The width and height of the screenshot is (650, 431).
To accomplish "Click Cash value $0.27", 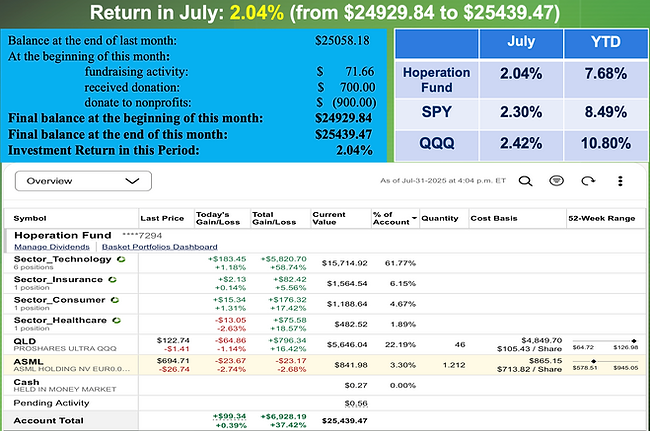I will 356,385.
